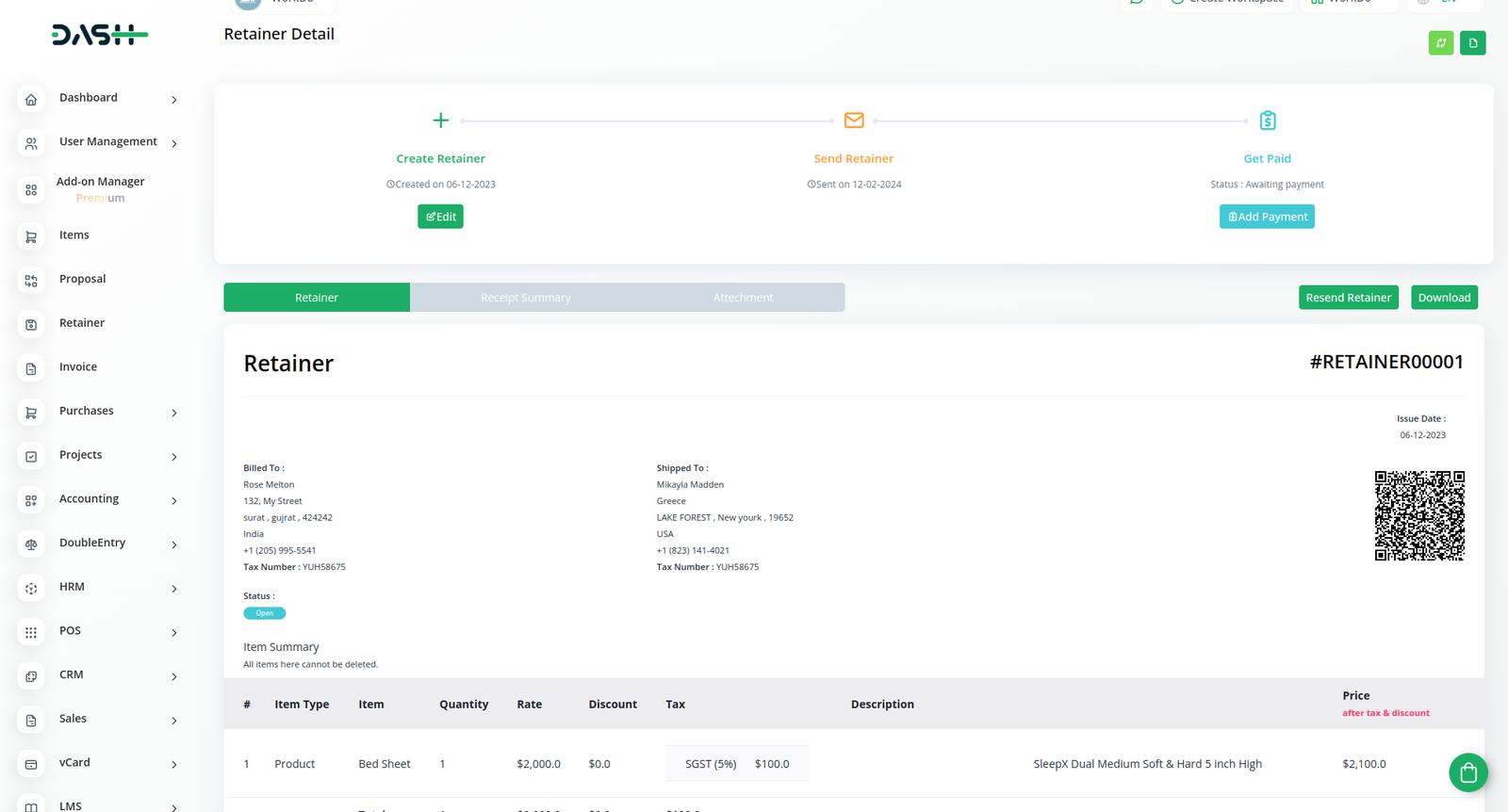The height and width of the screenshot is (812, 1508).
Task: Click the Dashboard home icon in sidebar
Action: point(31,99)
